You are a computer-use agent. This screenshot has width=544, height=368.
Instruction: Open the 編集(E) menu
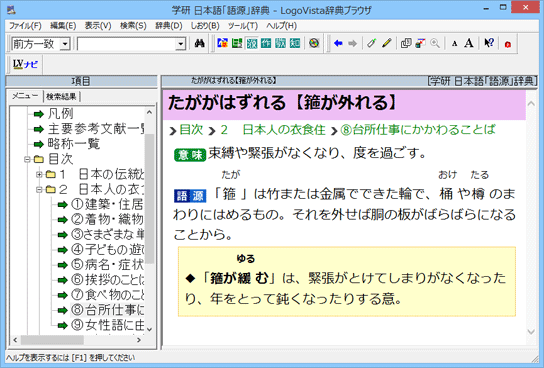click(x=63, y=26)
